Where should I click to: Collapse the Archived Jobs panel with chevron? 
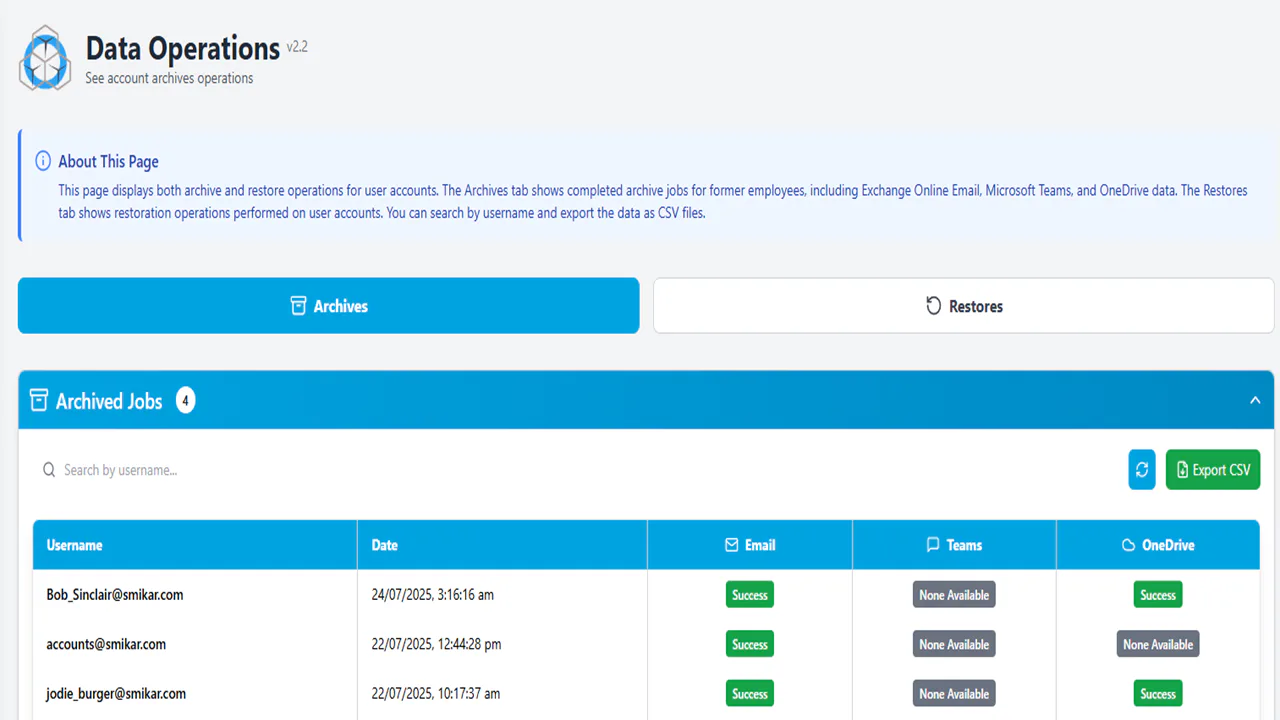coord(1255,401)
